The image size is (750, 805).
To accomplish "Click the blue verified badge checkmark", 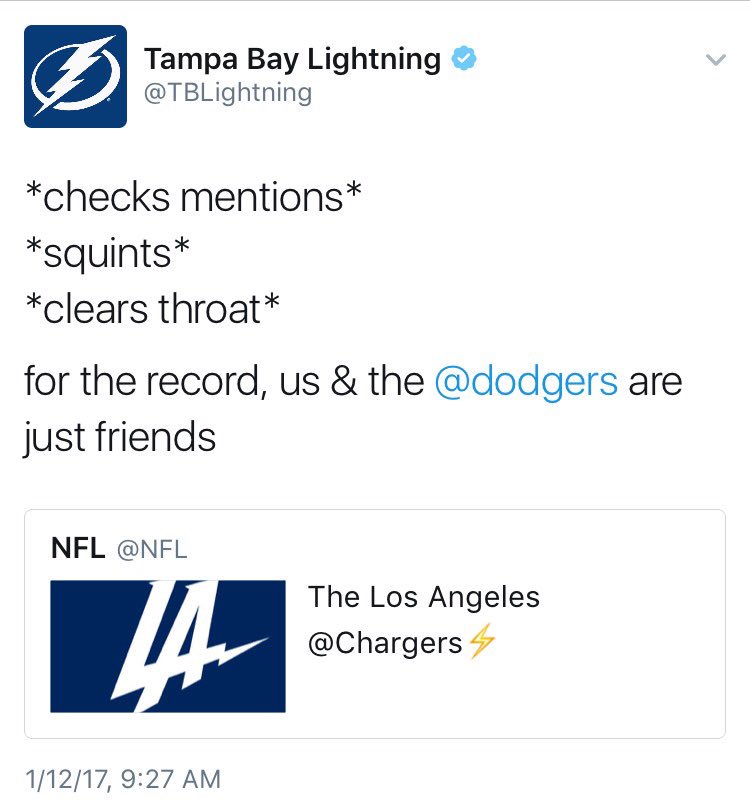I will (464, 58).
